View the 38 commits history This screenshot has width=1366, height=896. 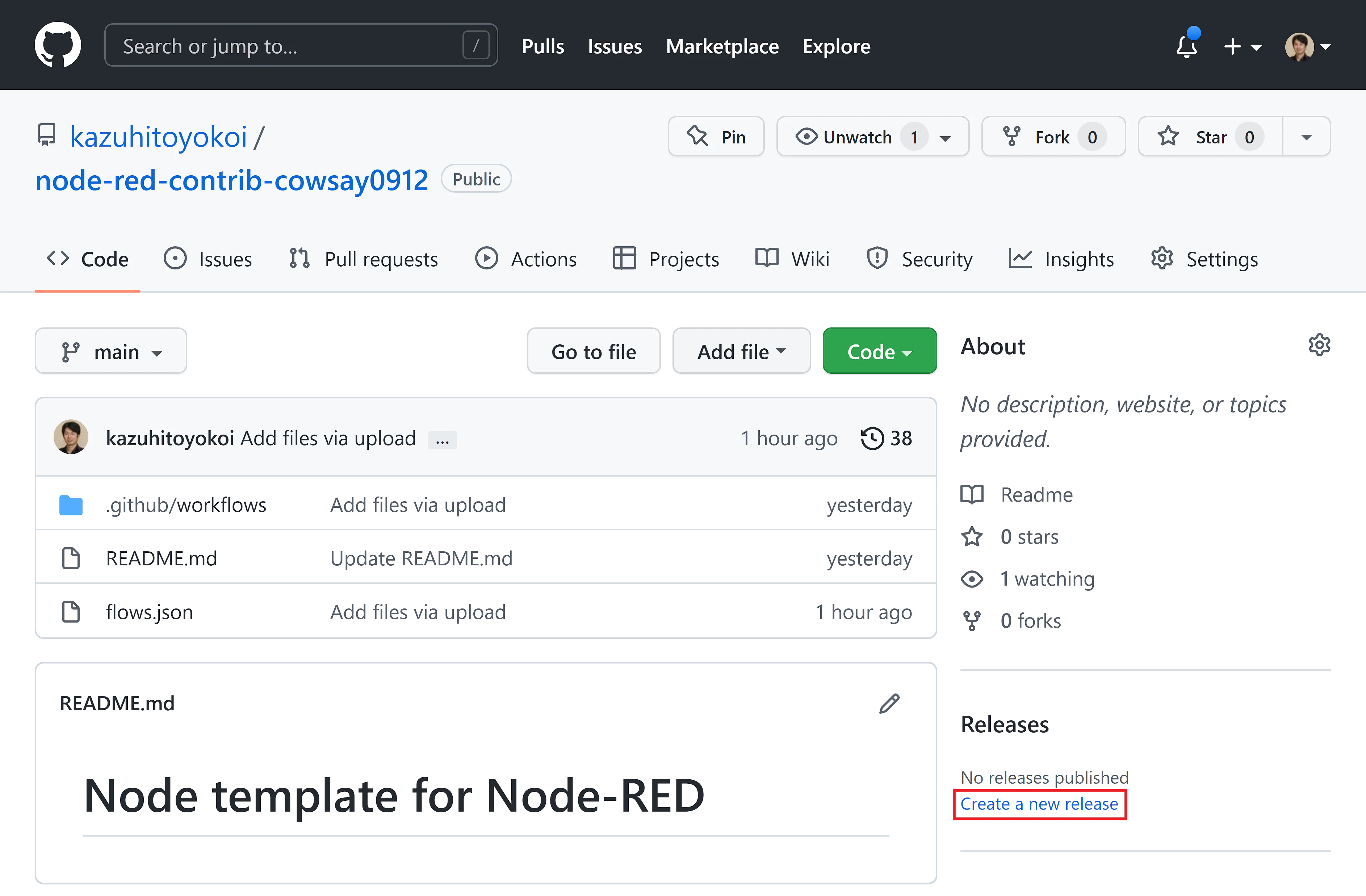[887, 439]
